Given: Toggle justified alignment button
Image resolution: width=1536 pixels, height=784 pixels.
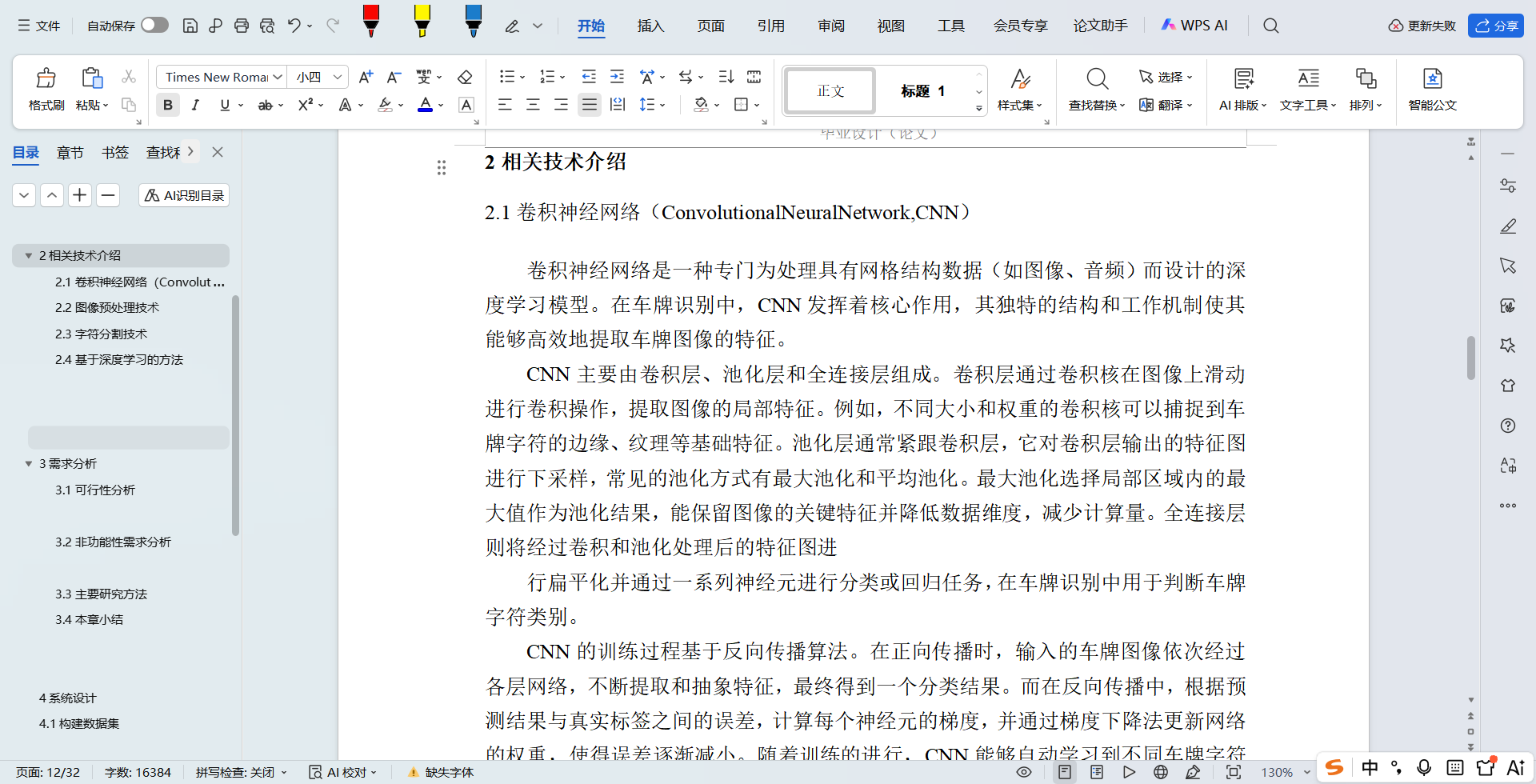Looking at the screenshot, I should 590,105.
